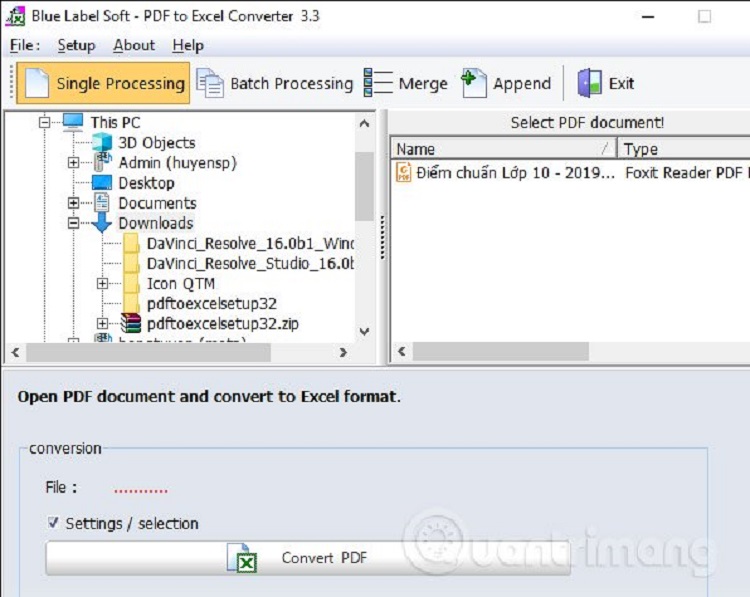Viewport: 750px width, 597px height.
Task: Select the pdftoexcelsetup32 folder
Action: point(211,303)
